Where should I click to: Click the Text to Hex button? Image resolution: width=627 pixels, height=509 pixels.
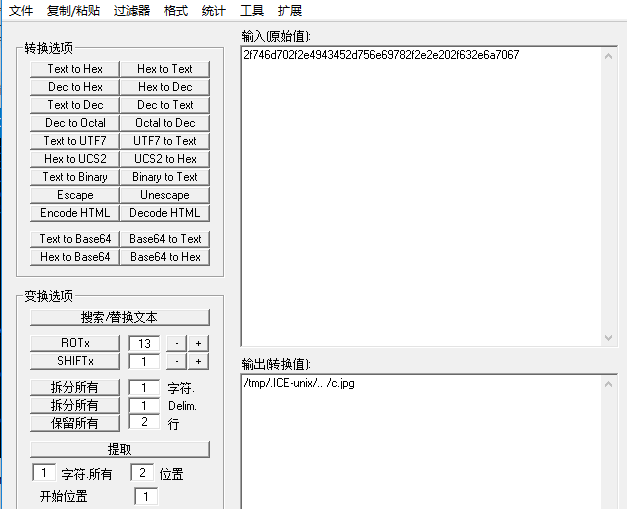(75, 69)
